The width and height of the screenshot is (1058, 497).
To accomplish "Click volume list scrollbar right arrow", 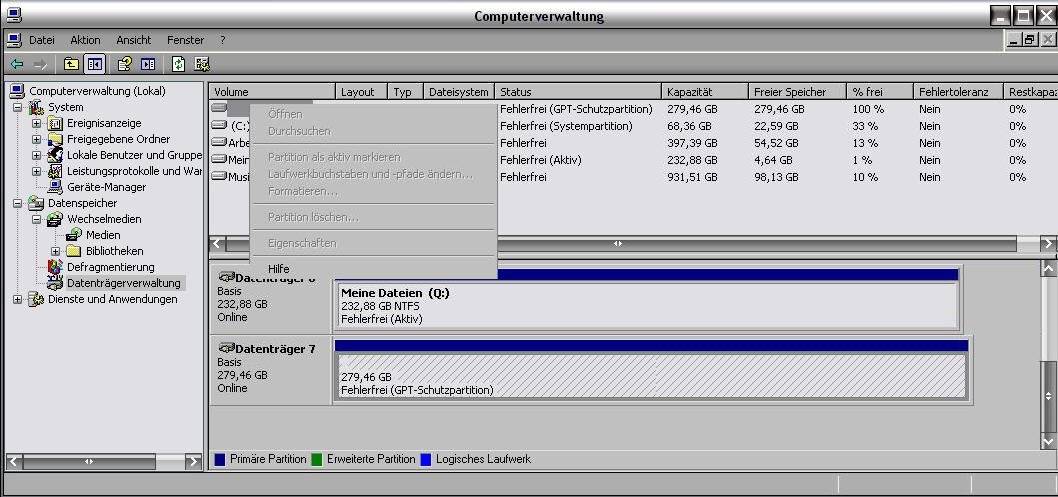I will pyautogui.click(x=1048, y=243).
